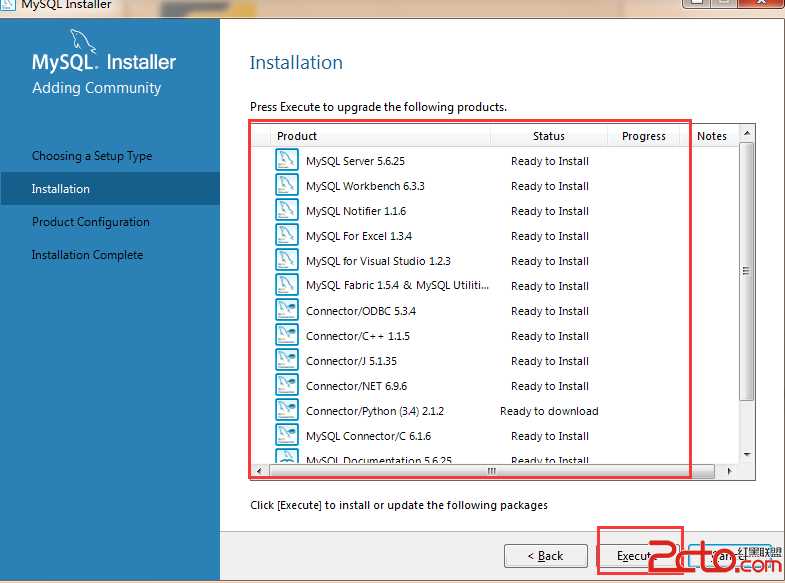Click the 'Adding Community' subtitle text

click(x=97, y=88)
